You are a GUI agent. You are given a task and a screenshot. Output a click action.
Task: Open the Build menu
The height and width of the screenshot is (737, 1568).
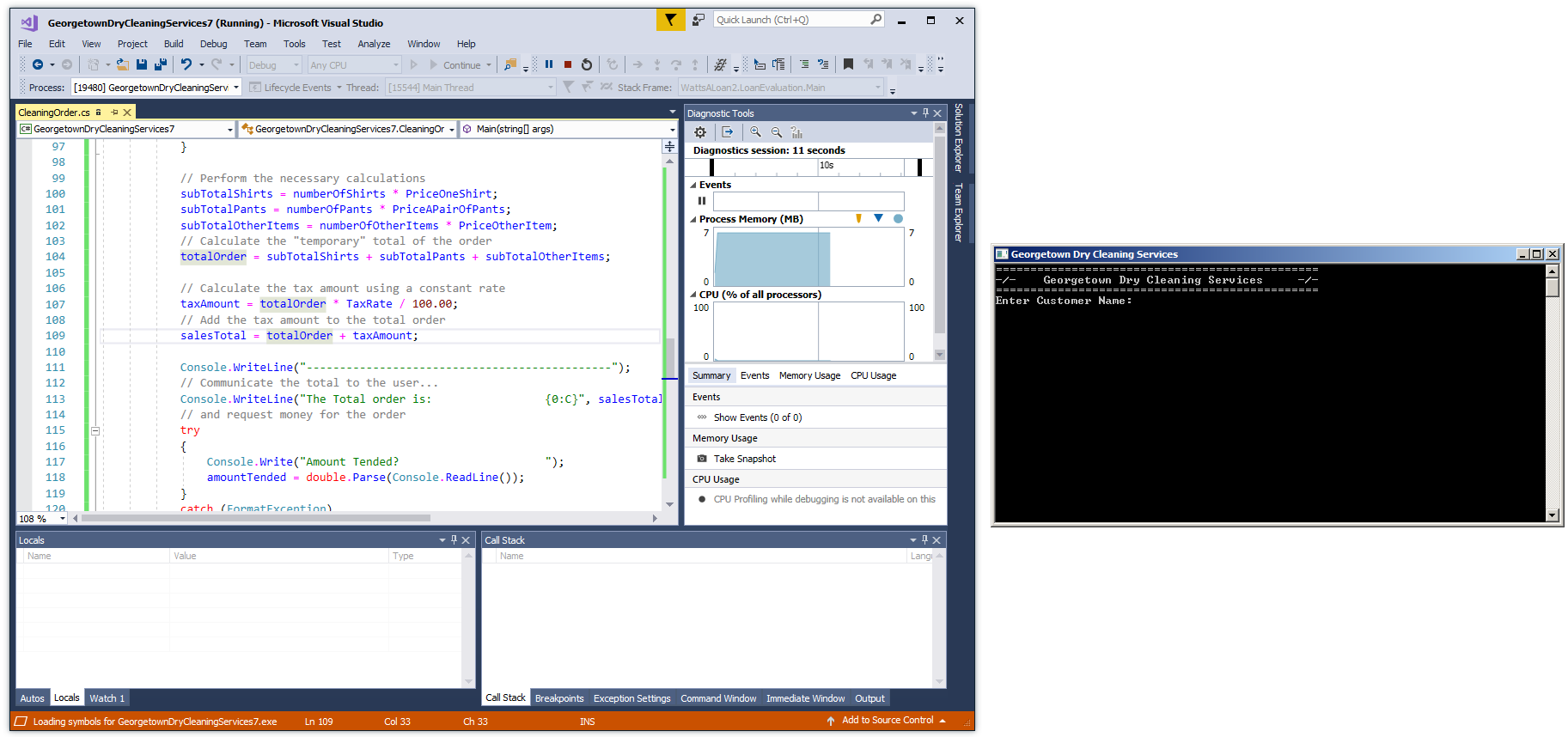174,44
